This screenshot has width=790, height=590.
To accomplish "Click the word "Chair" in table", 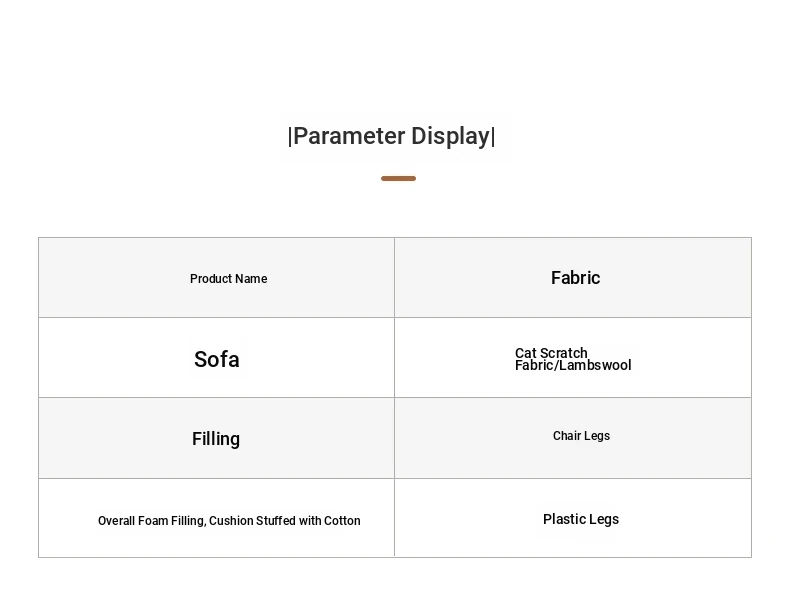I will tap(568, 436).
